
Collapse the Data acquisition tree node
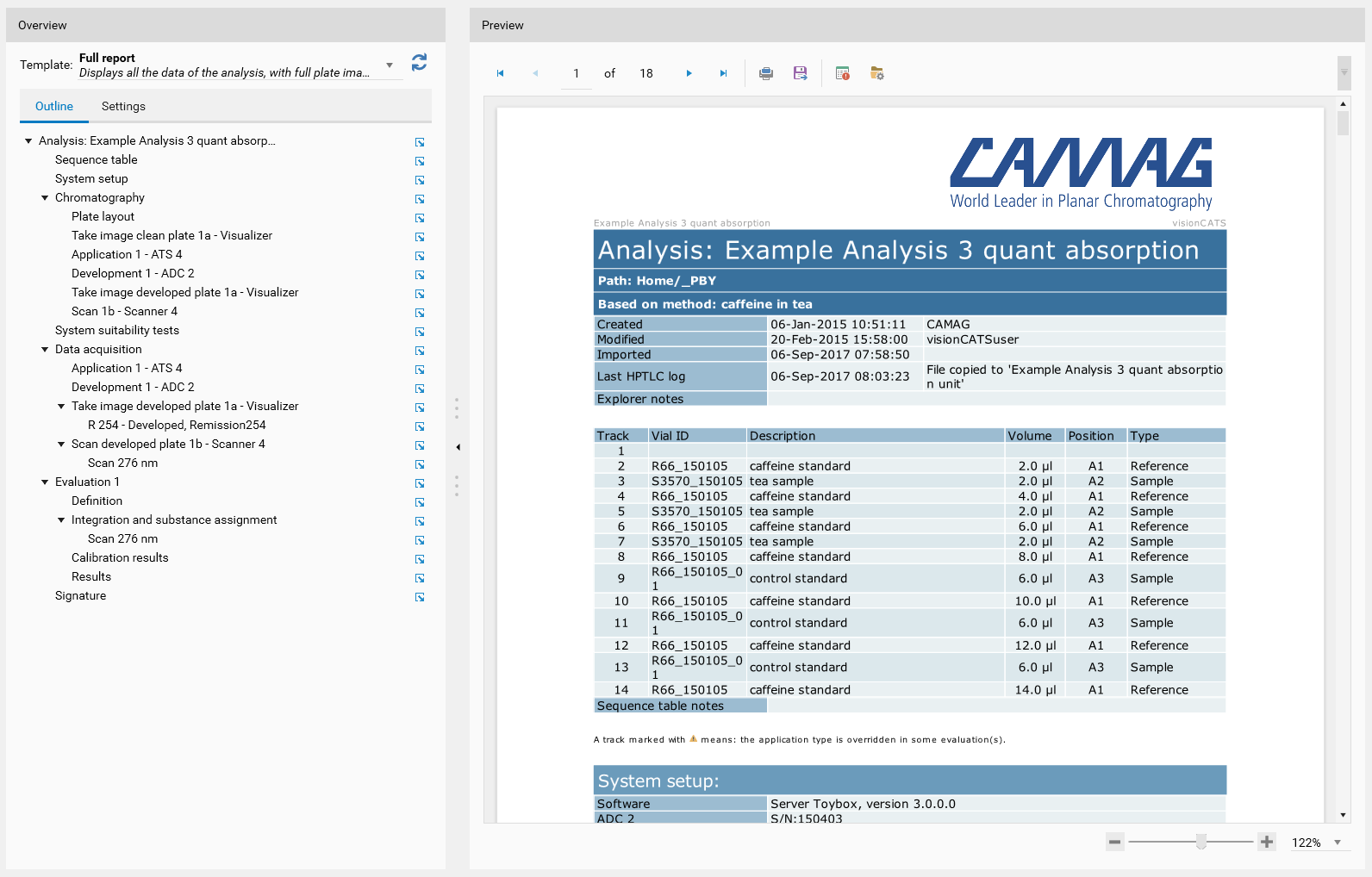45,349
